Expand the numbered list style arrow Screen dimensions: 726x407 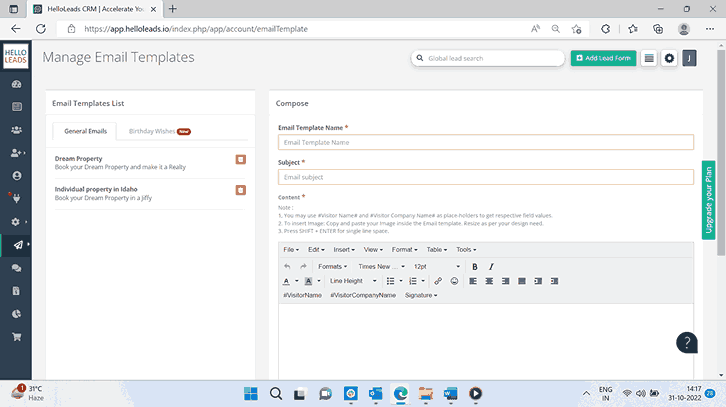[x=423, y=281]
